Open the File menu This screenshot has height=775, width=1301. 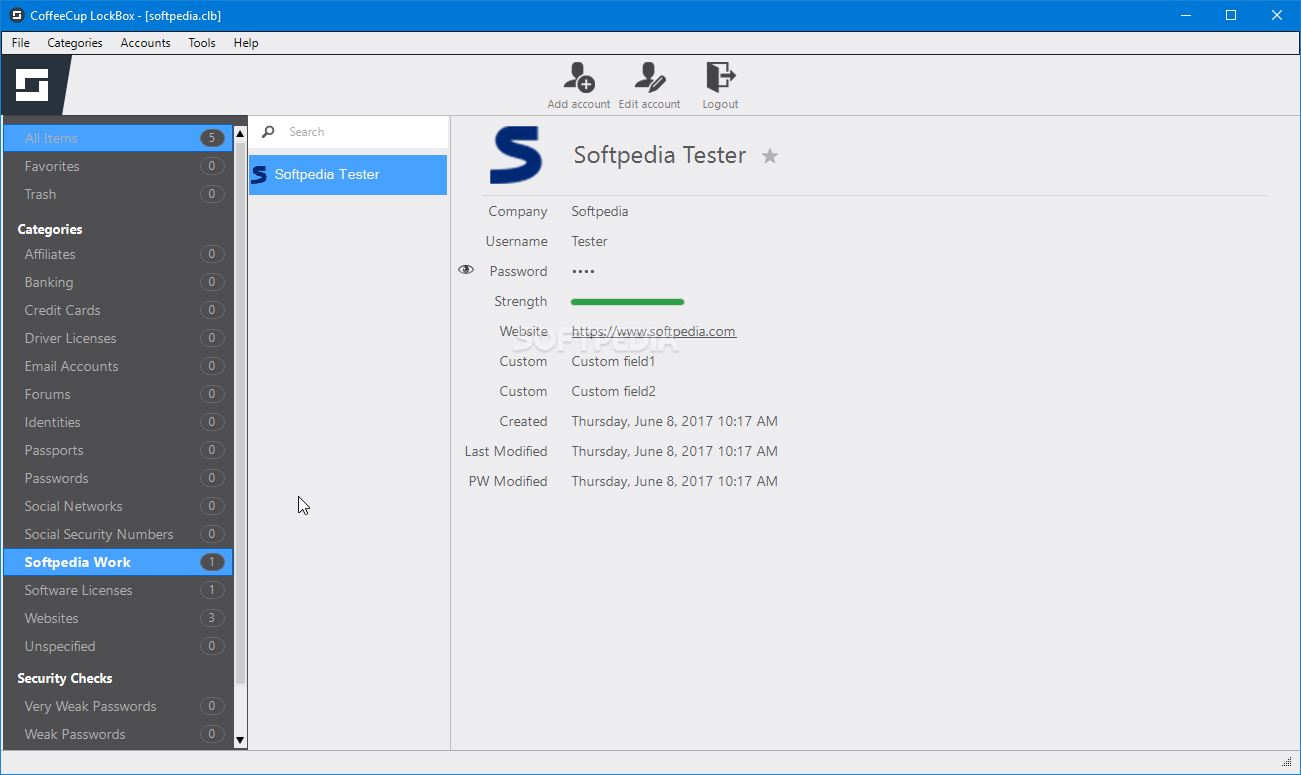coord(21,43)
